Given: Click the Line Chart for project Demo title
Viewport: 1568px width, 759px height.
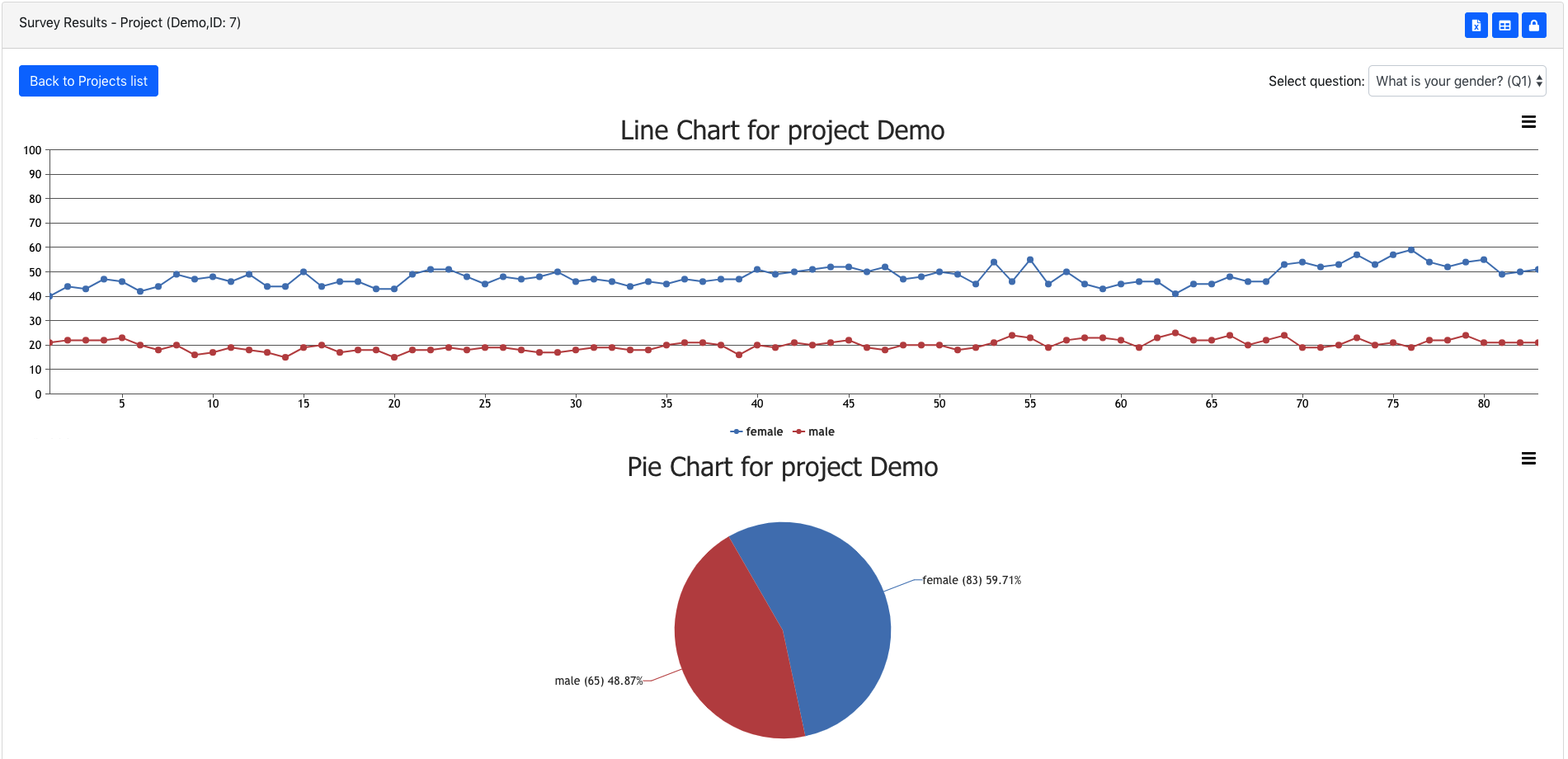Looking at the screenshot, I should pyautogui.click(x=782, y=130).
